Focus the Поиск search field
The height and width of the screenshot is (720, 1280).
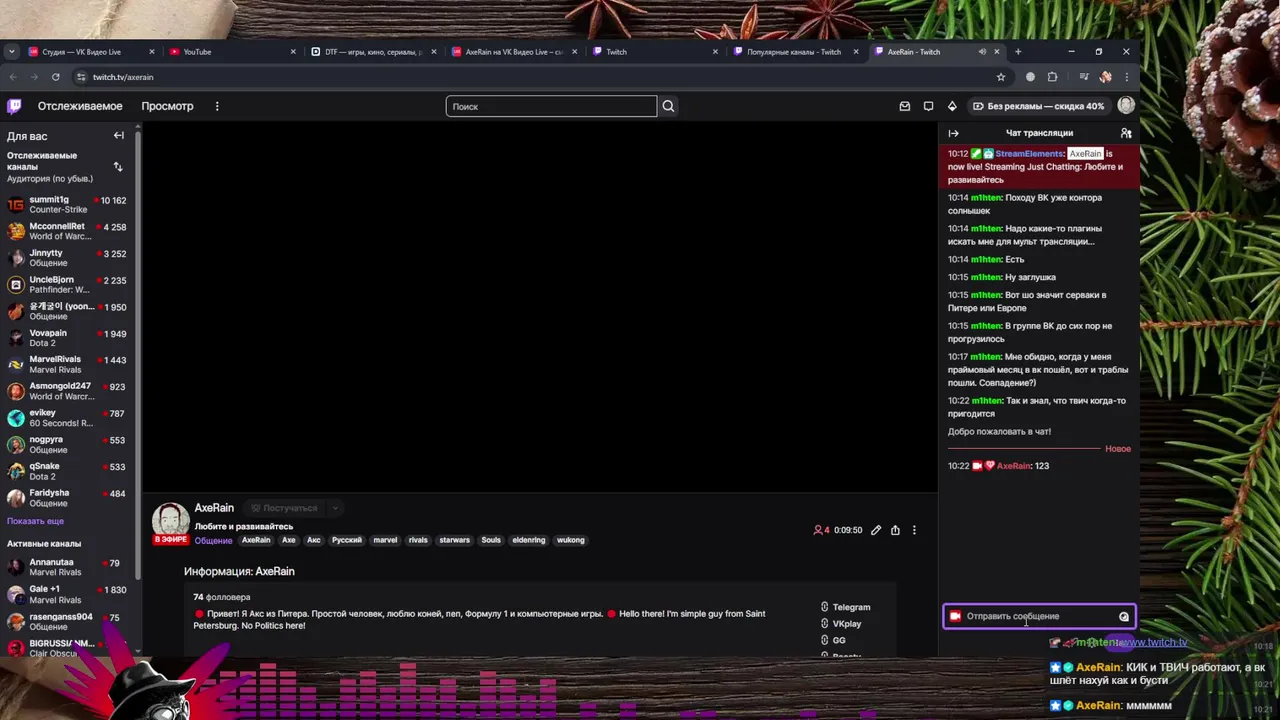551,106
